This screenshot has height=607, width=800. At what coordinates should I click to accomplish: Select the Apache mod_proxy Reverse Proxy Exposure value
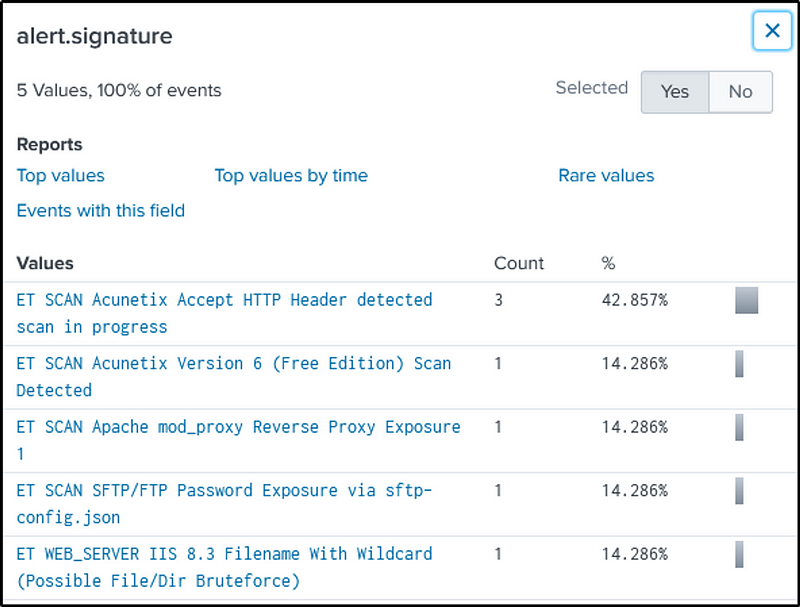pos(238,427)
